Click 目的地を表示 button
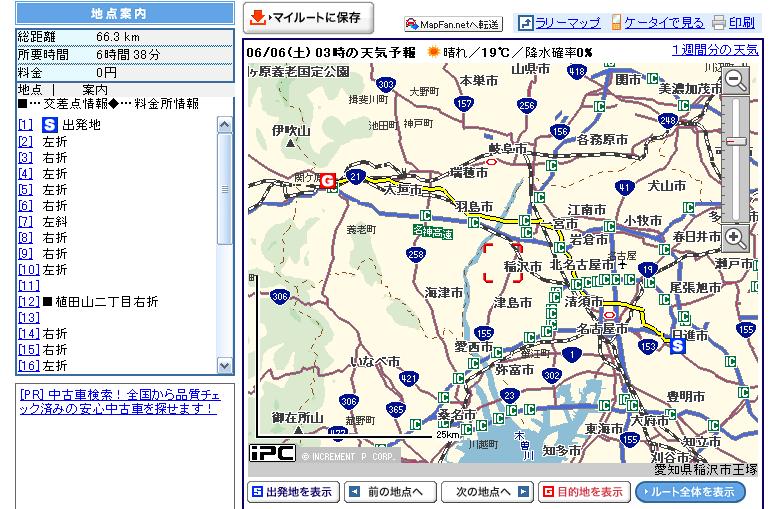Screen dimensions: 782x509 click(x=584, y=492)
